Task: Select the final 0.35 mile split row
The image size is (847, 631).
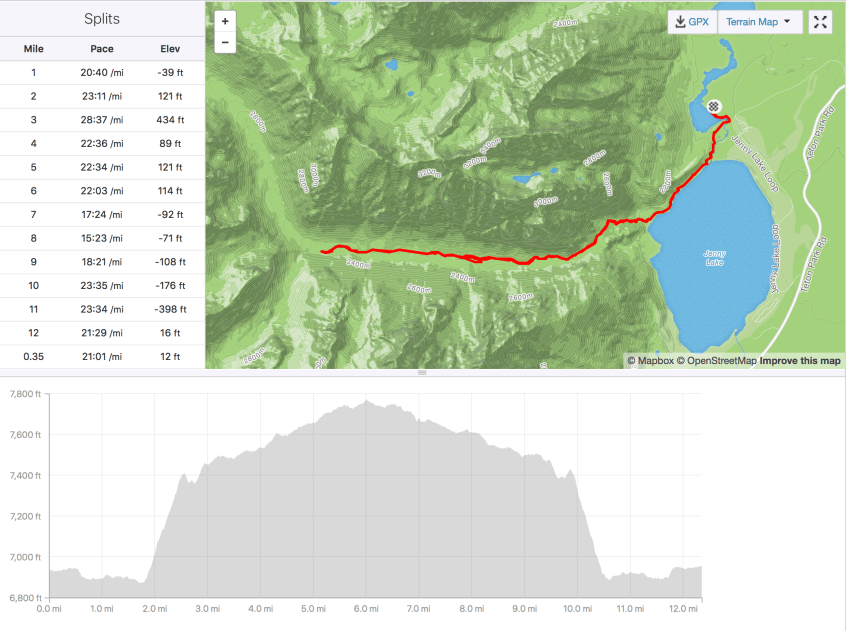Action: (x=102, y=356)
